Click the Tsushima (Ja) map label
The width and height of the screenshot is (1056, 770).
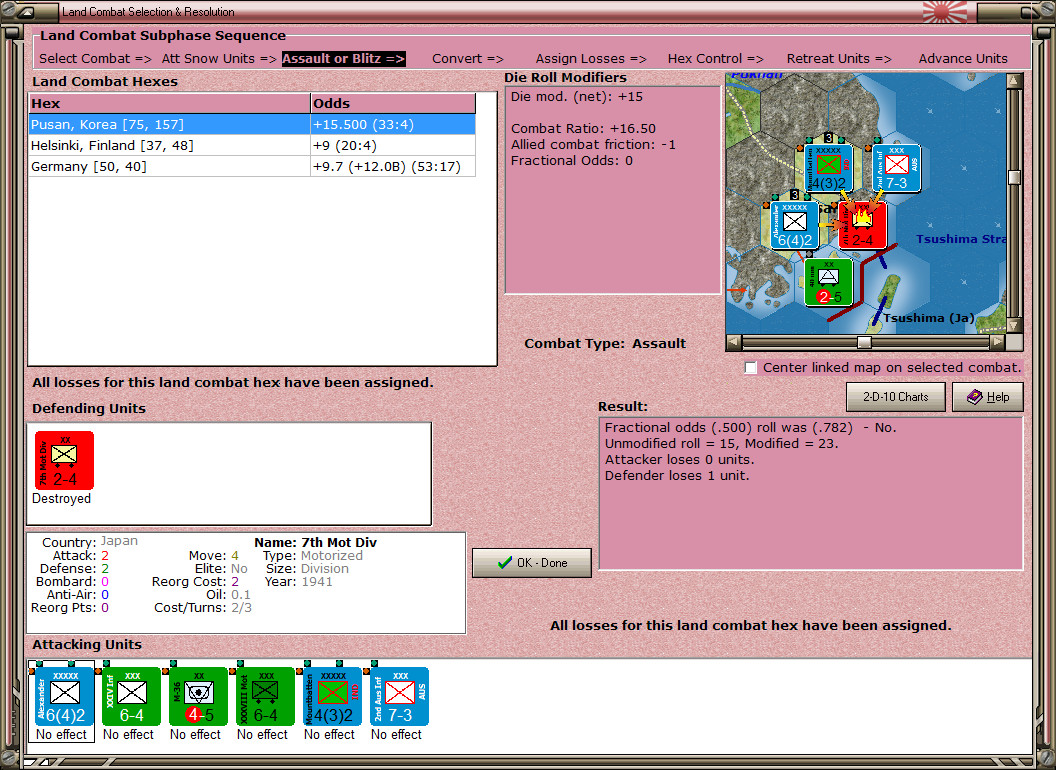(929, 318)
